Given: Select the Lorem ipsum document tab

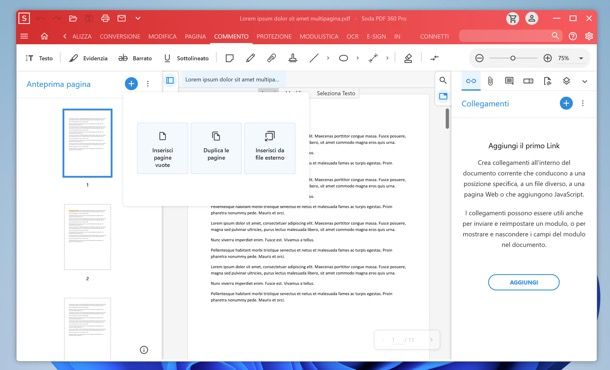Looking at the screenshot, I should coord(232,79).
